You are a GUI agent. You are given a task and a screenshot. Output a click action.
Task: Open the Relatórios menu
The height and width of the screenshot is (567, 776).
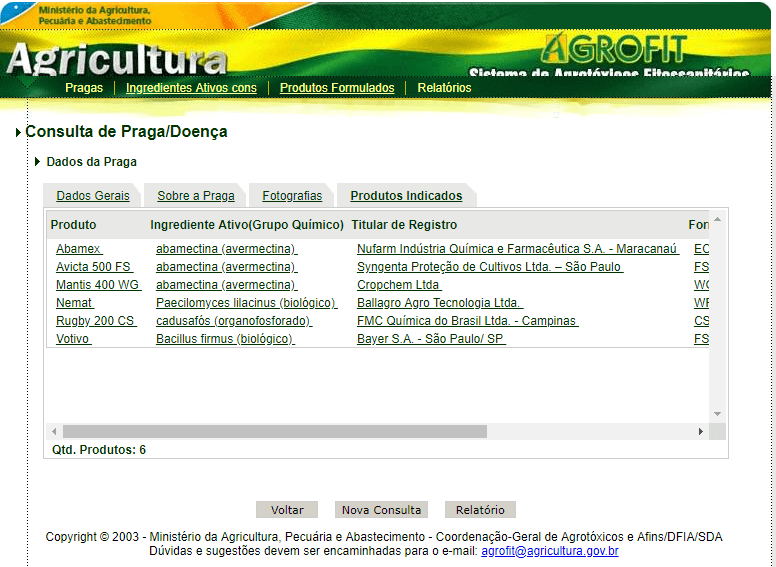point(444,88)
